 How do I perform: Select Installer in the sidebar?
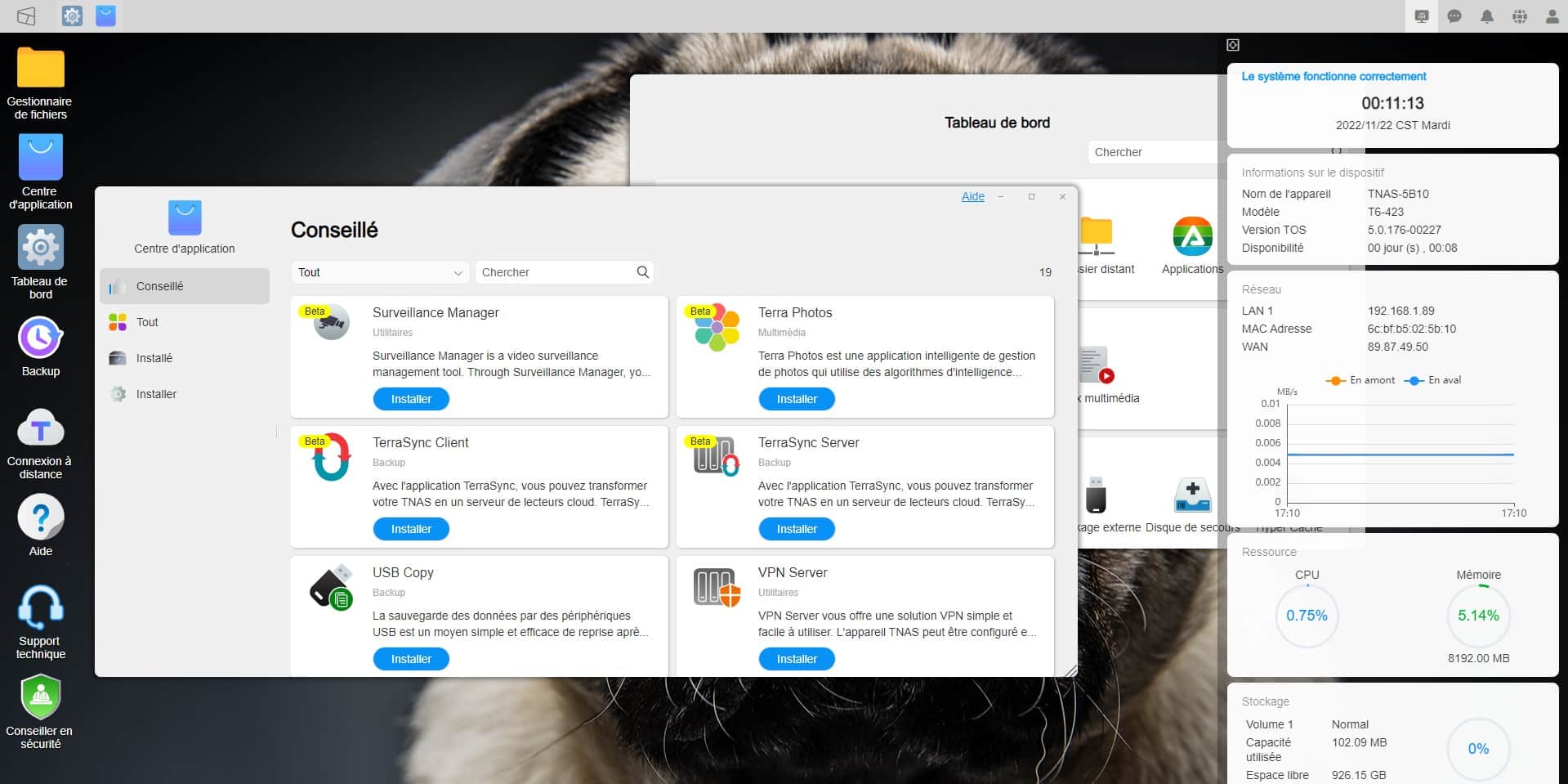click(185, 394)
